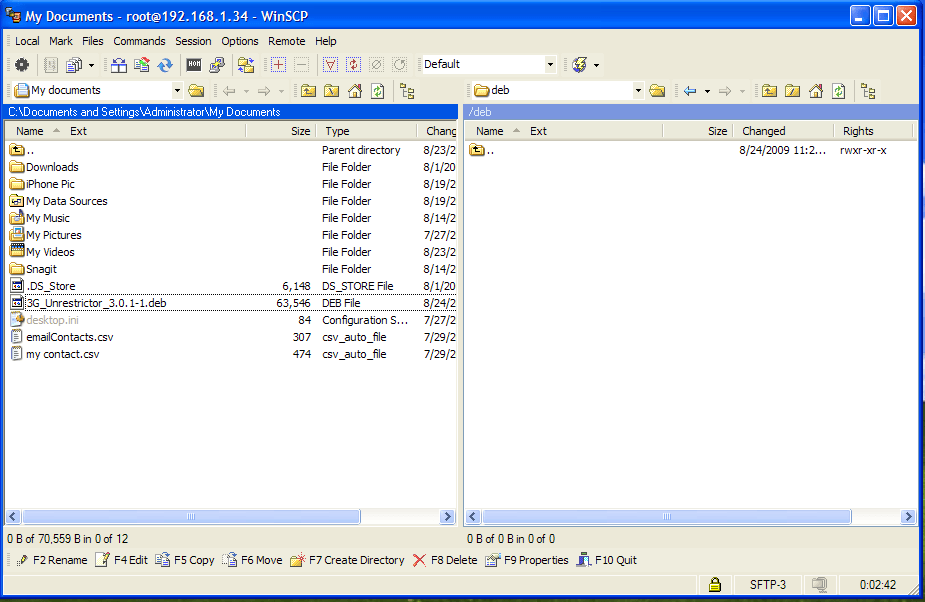This screenshot has width=925, height=602.
Task: Expand the My documents drive dropdown
Action: 177,90
